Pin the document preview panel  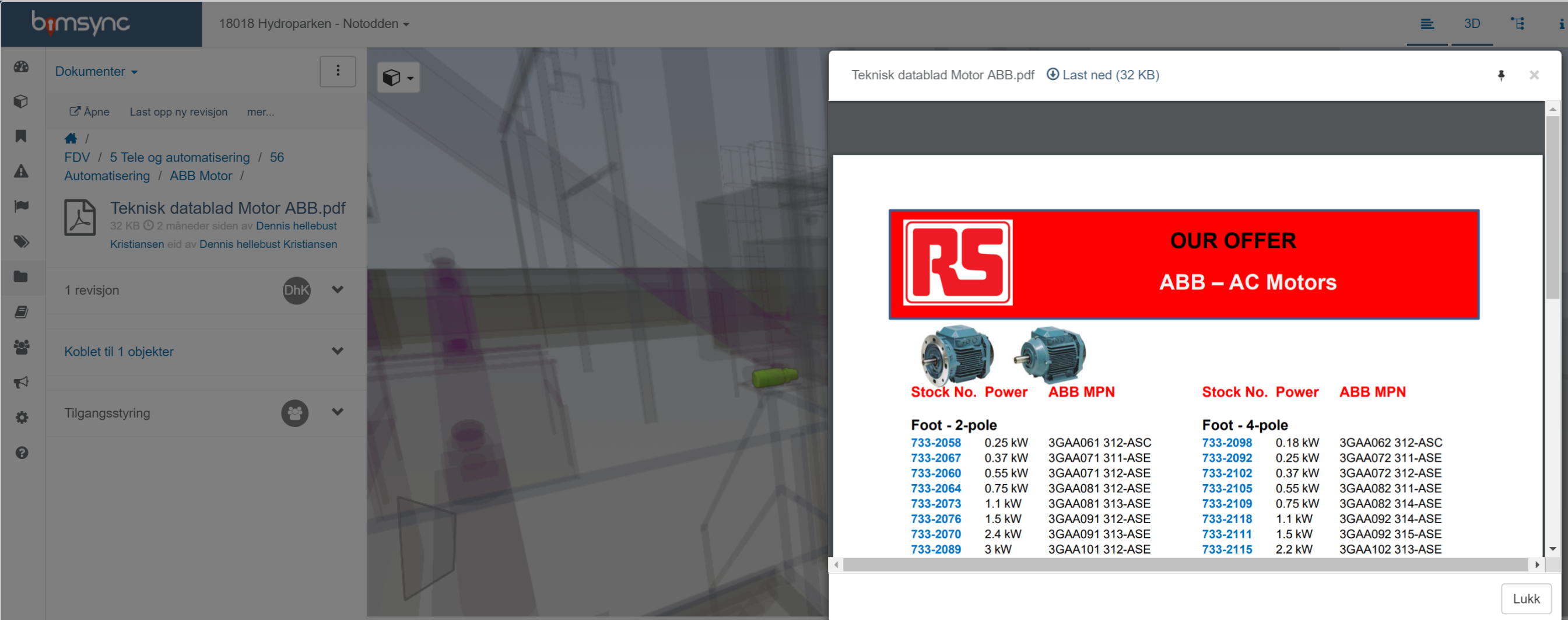1500,75
